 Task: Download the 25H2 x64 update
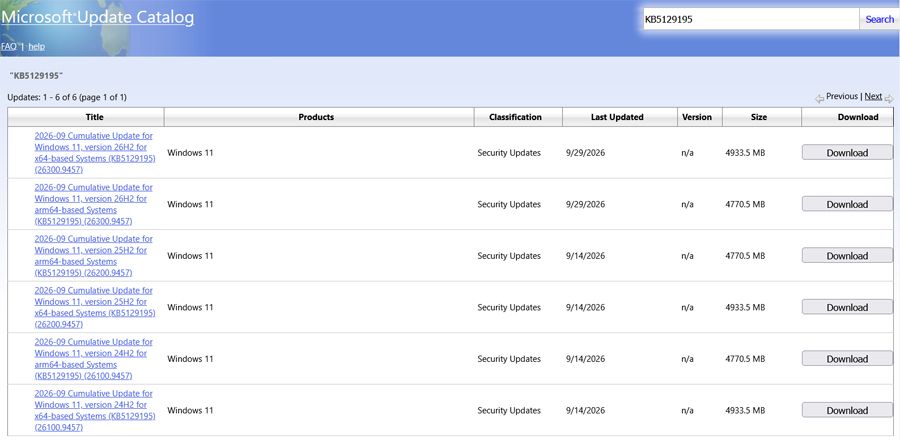pyautogui.click(x=847, y=307)
